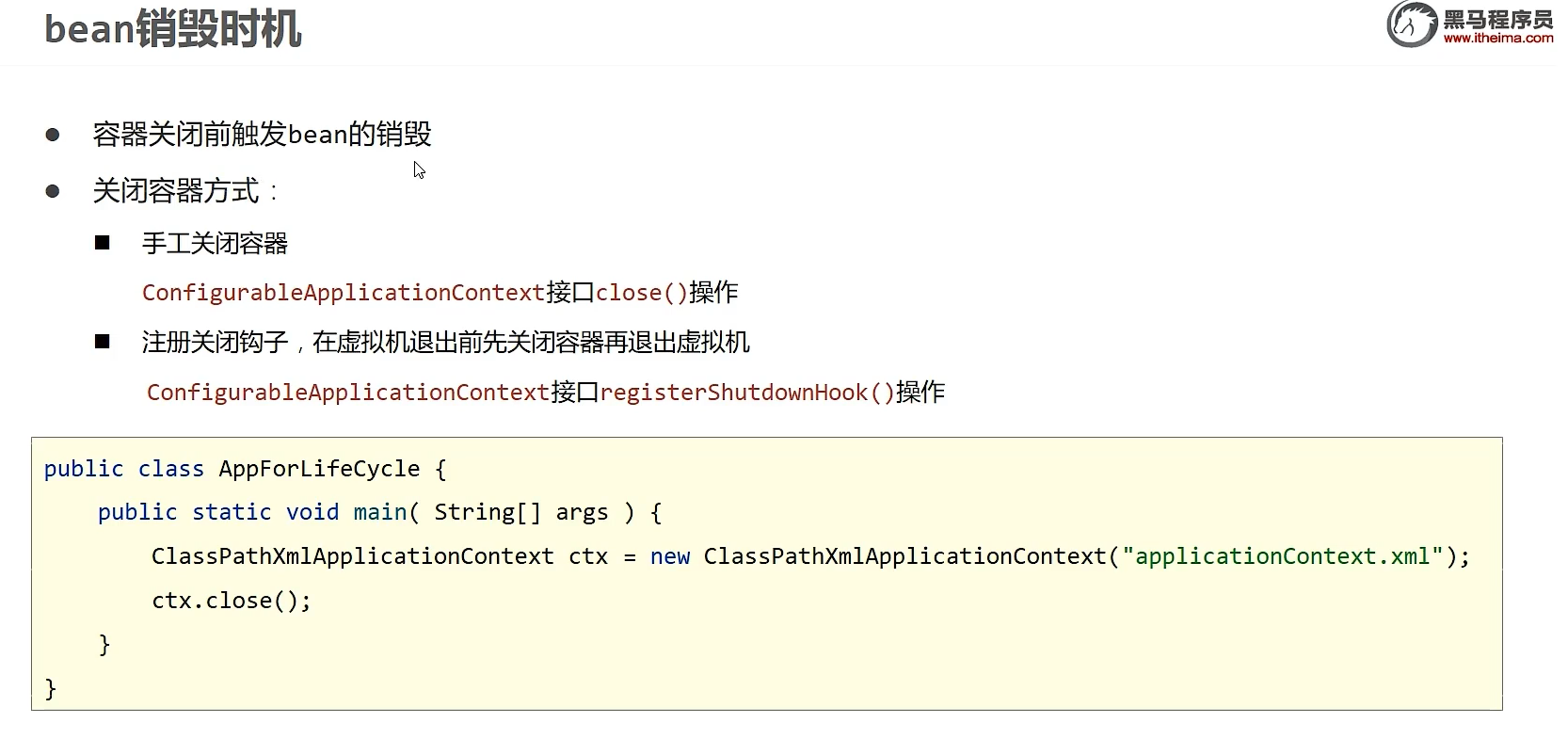The image size is (1568, 739).
Task: Select the bullet next to 关闭容器方式
Action: coord(53,192)
